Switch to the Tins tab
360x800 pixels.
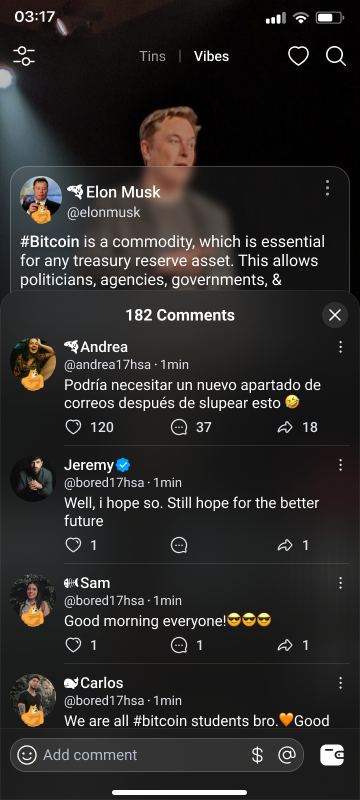152,56
